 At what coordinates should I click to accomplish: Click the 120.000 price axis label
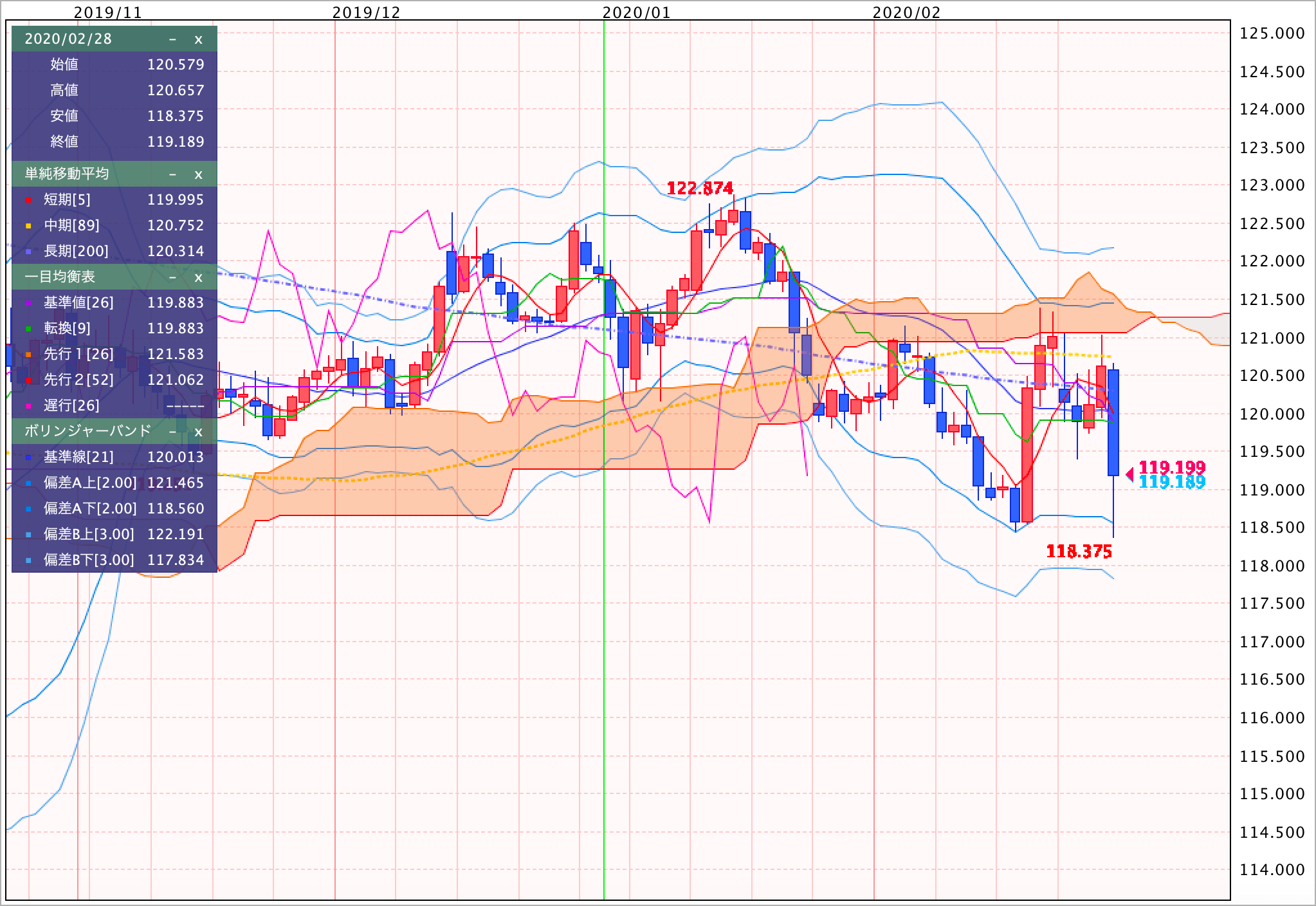pos(1272,414)
